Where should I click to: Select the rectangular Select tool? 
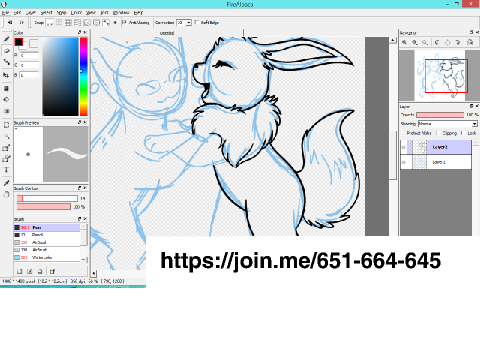[6, 125]
